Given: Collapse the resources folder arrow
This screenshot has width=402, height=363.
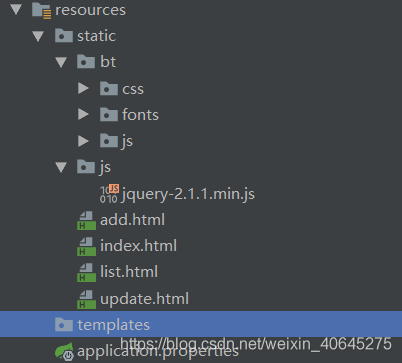Looking at the screenshot, I should (x=16, y=9).
